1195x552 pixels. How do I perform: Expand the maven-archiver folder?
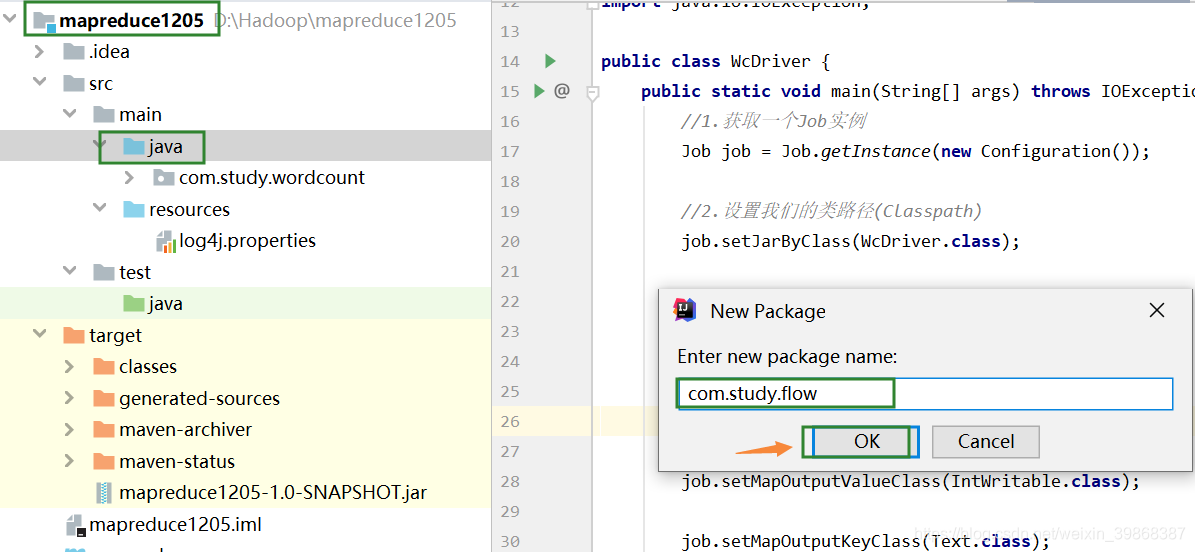click(x=69, y=429)
